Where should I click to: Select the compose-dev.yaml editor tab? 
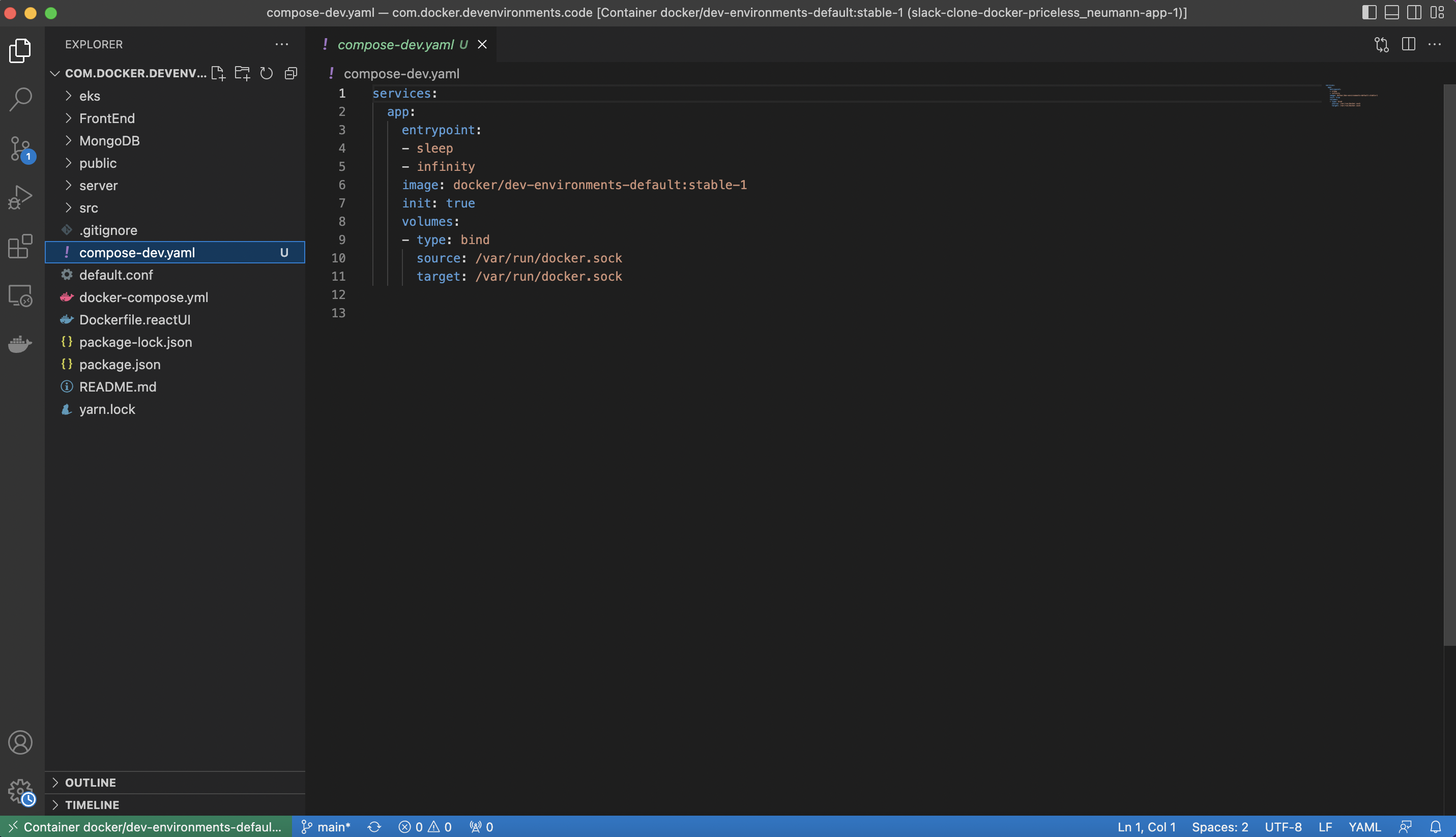tap(402, 44)
